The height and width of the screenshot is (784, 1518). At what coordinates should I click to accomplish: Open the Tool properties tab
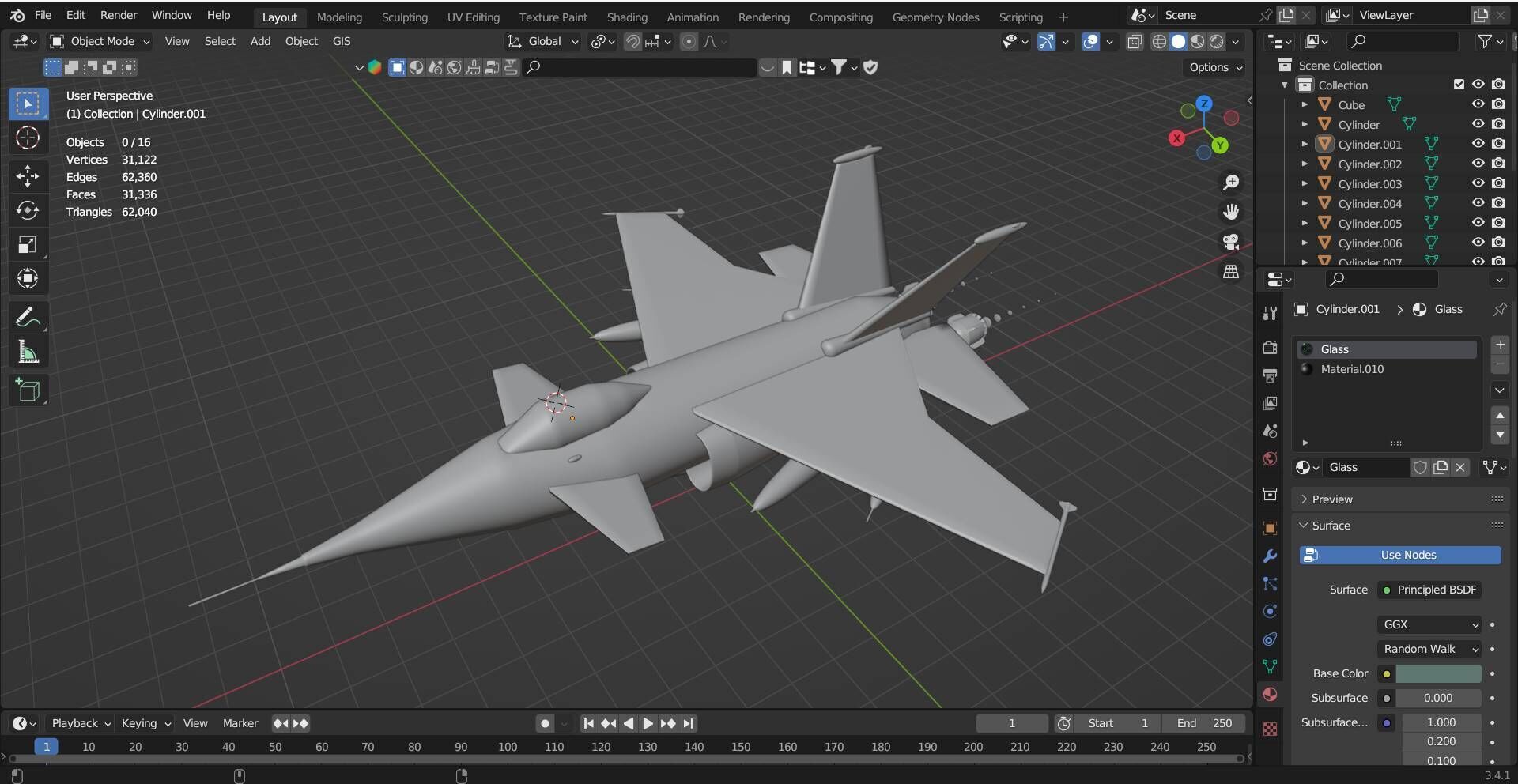pyautogui.click(x=1270, y=313)
